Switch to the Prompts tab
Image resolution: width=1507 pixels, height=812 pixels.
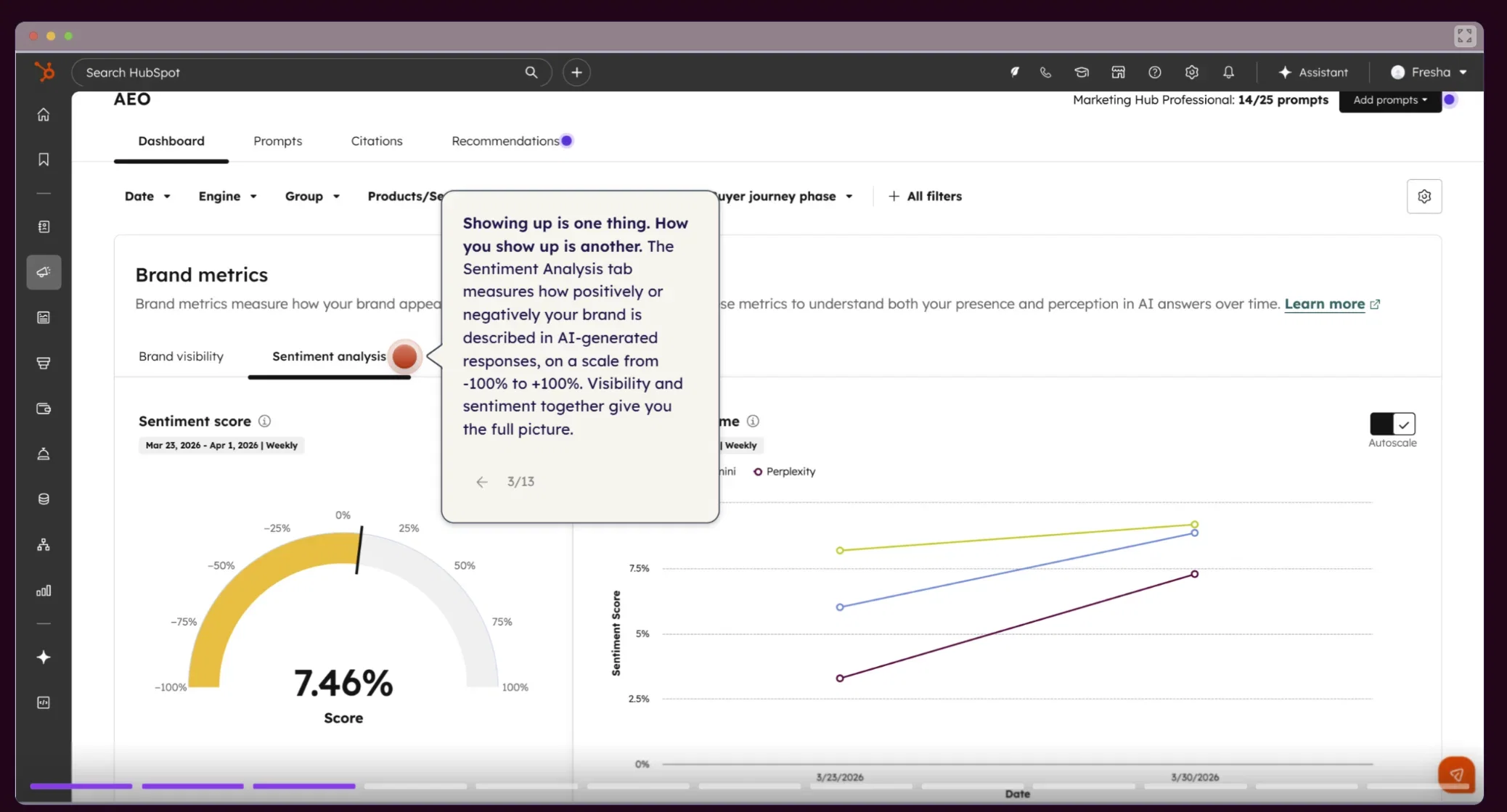pyautogui.click(x=278, y=141)
